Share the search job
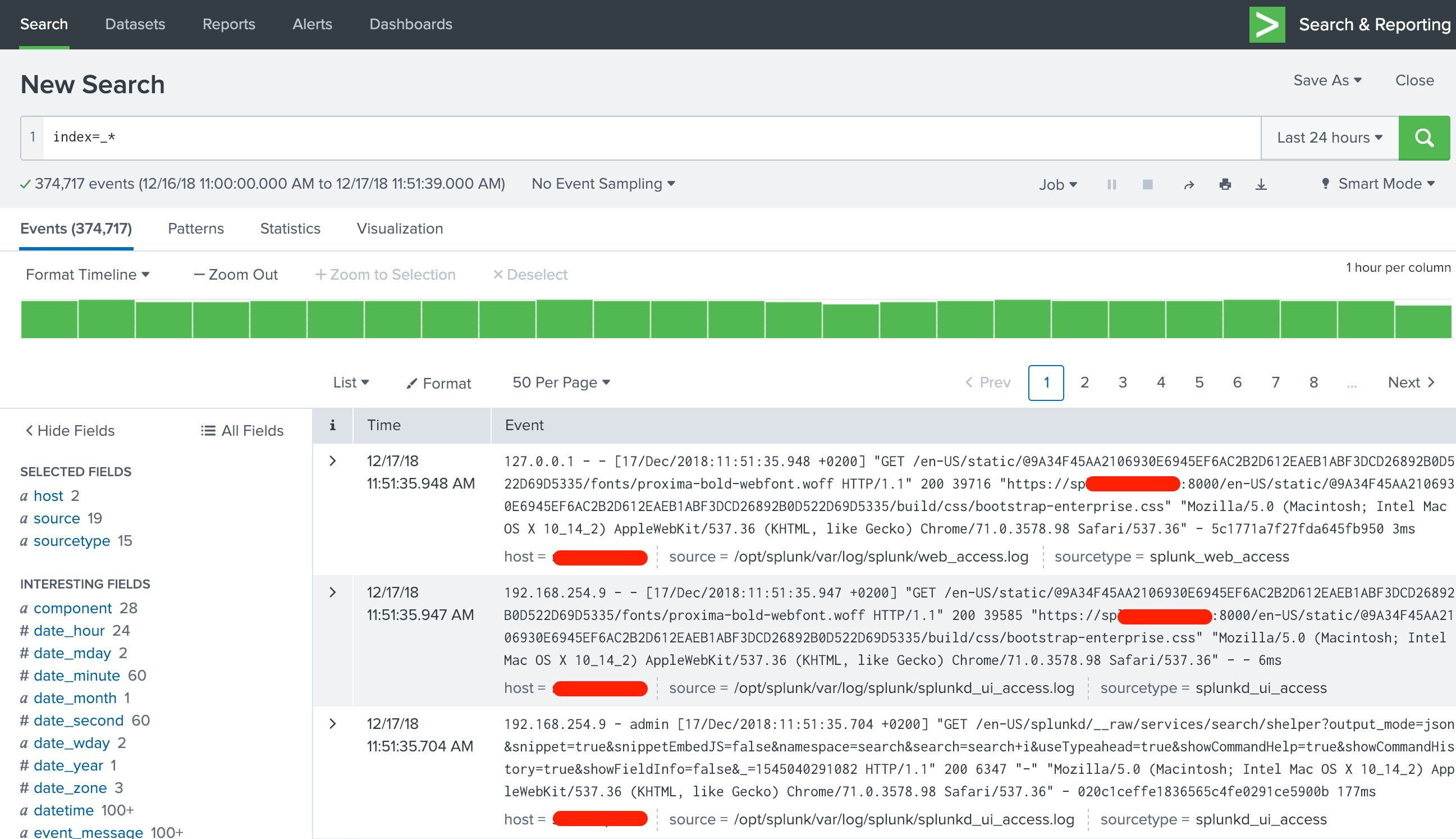The image size is (1456, 839). pos(1188,184)
